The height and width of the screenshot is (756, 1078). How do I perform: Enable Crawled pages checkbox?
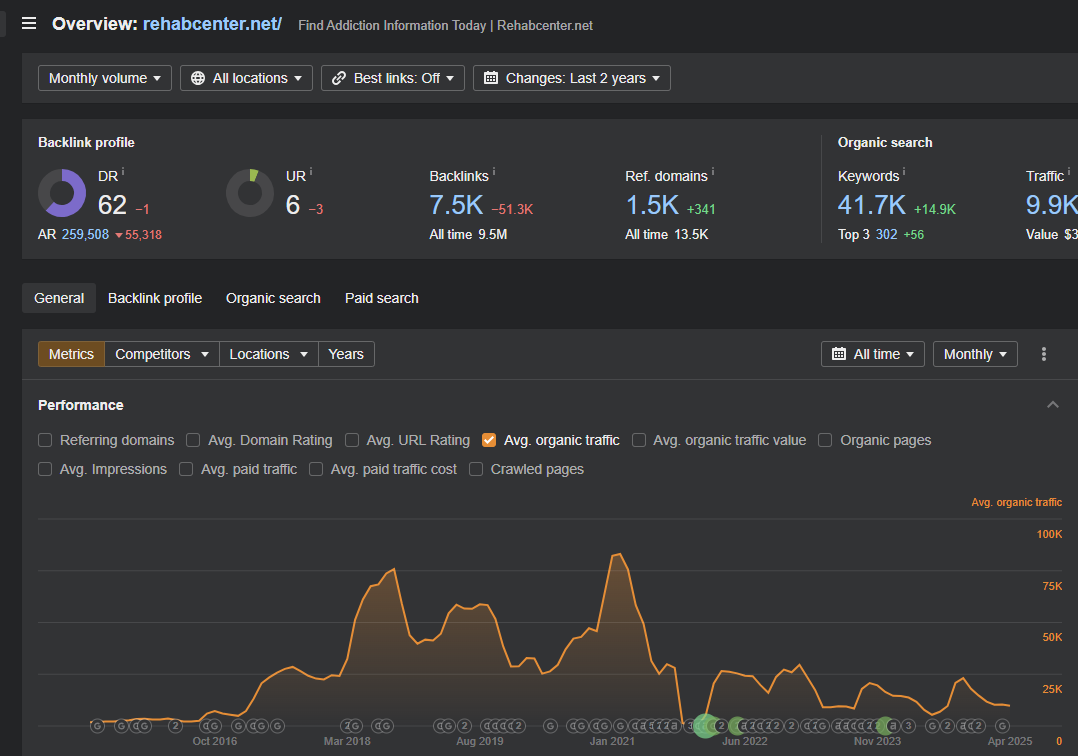(476, 469)
